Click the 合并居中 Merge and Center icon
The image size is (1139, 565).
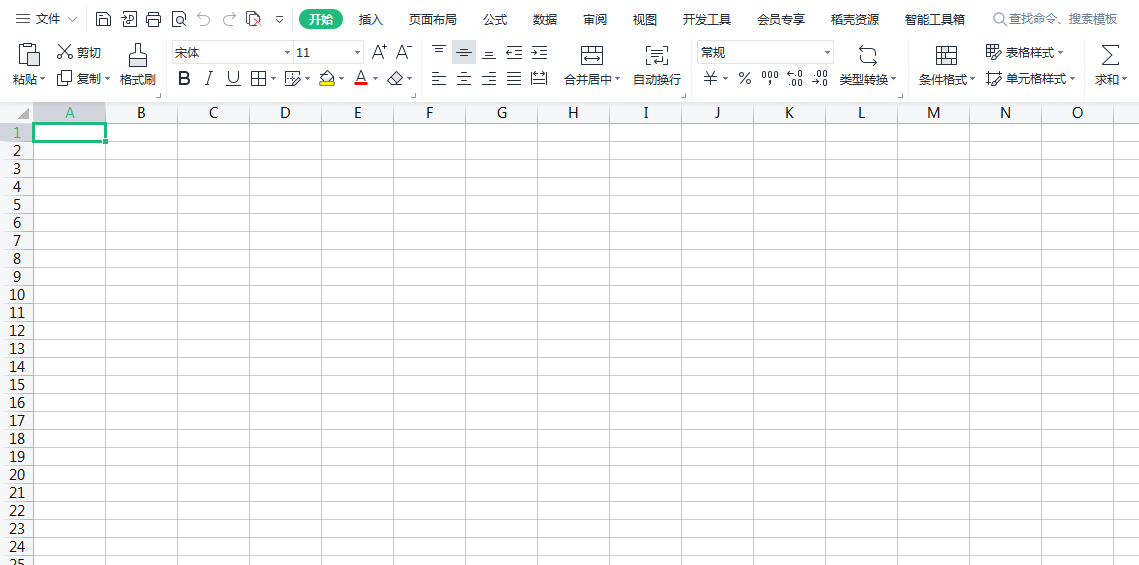tap(592, 54)
